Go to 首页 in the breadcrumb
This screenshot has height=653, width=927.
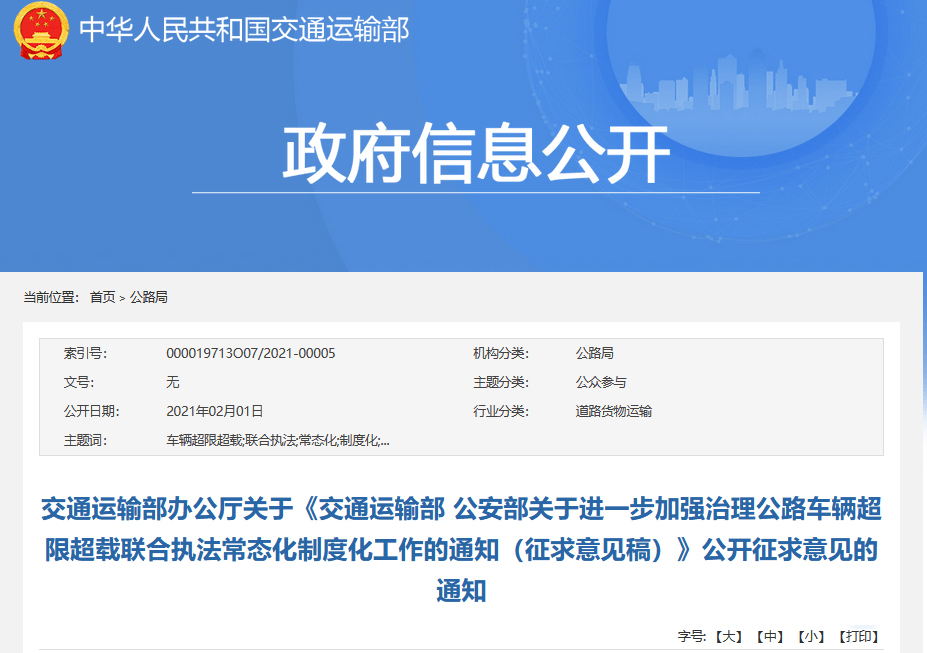click(x=102, y=297)
